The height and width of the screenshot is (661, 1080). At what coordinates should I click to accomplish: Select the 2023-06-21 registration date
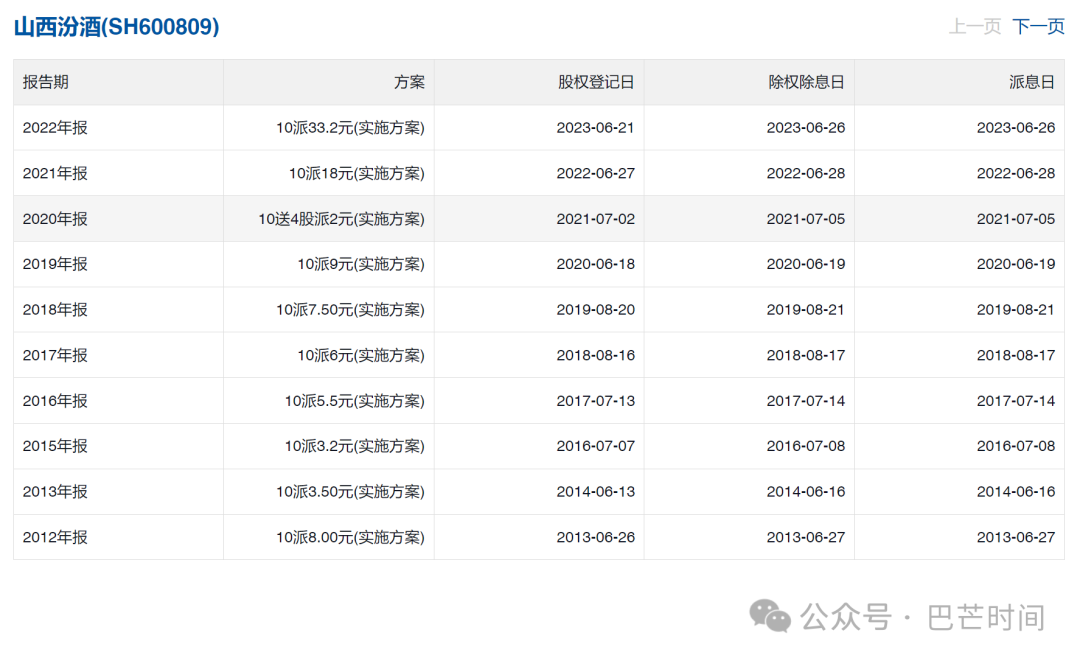(x=596, y=128)
